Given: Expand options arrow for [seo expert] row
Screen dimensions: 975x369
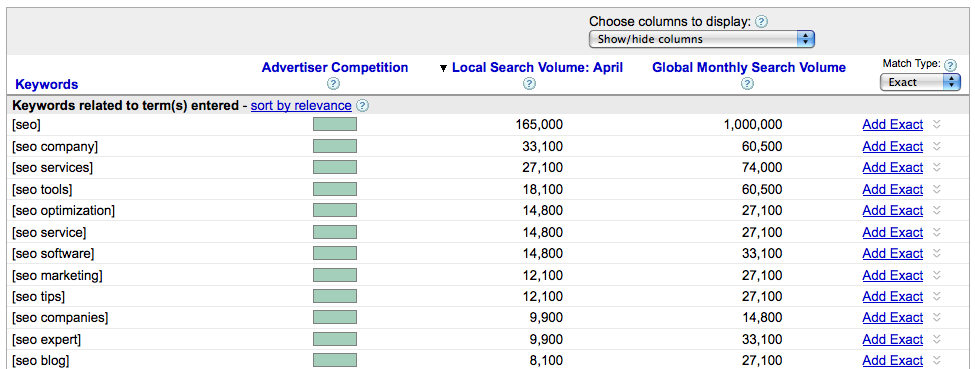Looking at the screenshot, I should click(x=937, y=339).
